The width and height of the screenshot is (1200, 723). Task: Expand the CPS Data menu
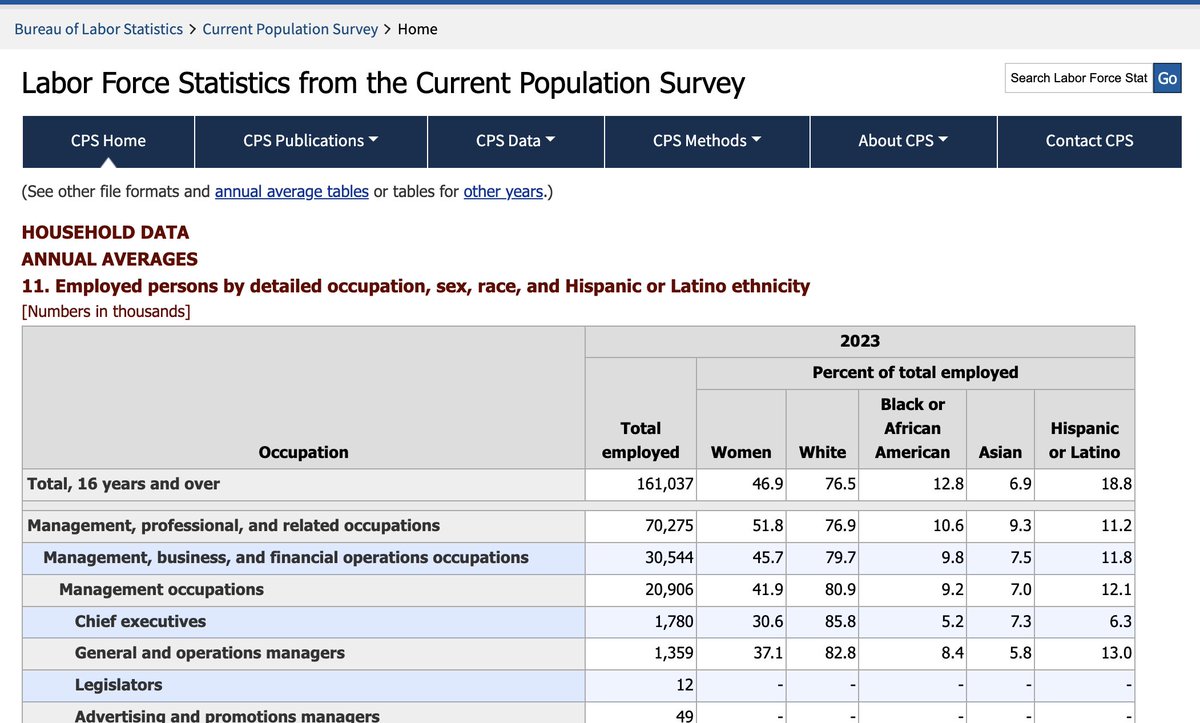click(516, 141)
